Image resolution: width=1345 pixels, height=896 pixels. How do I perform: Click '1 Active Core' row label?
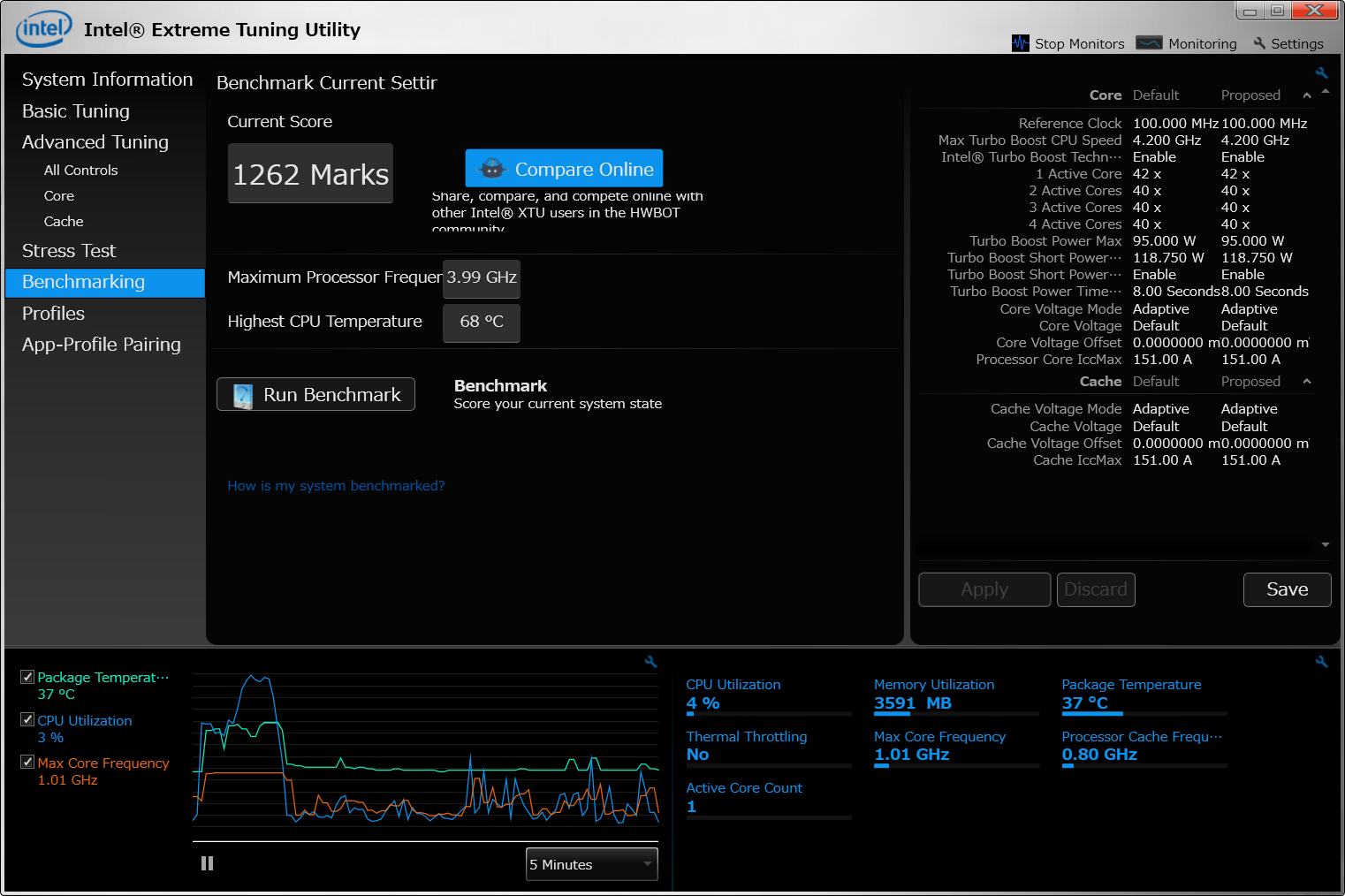click(x=1078, y=174)
